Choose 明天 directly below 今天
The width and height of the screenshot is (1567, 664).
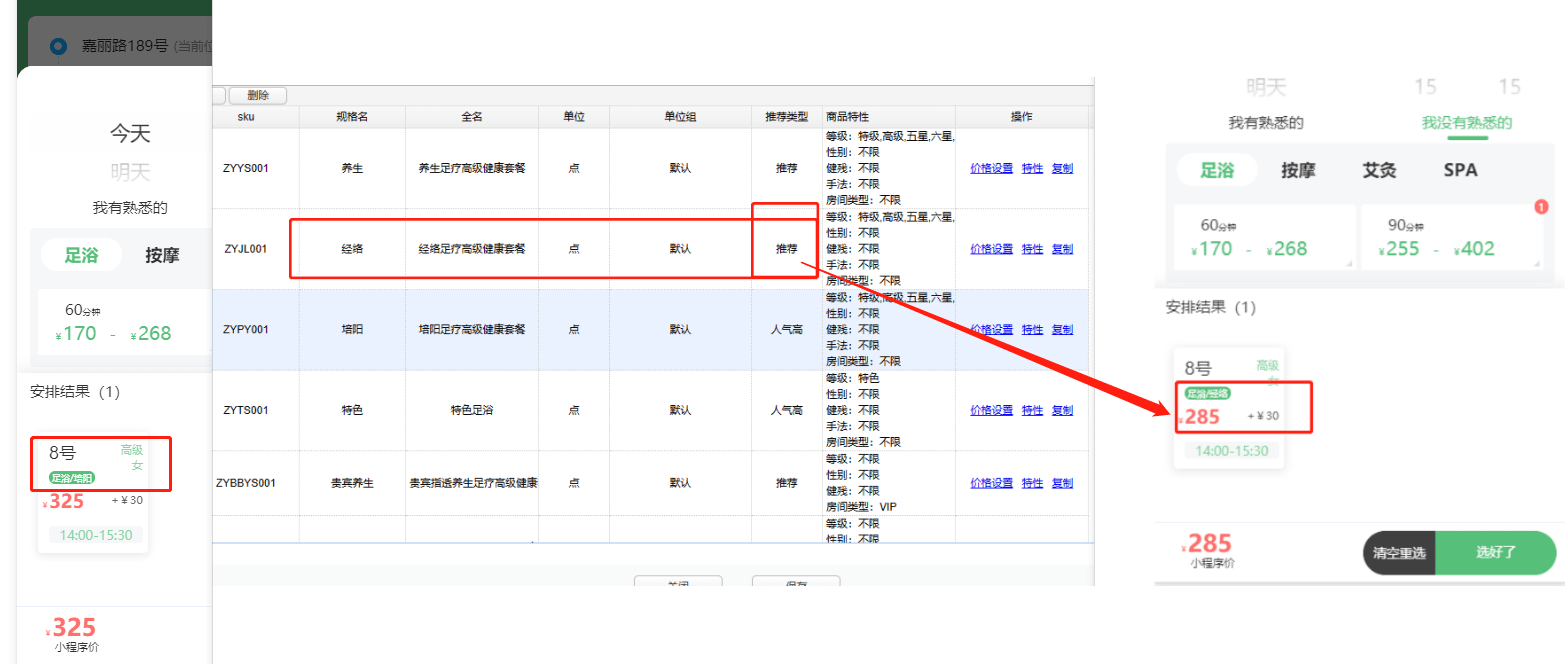(130, 172)
